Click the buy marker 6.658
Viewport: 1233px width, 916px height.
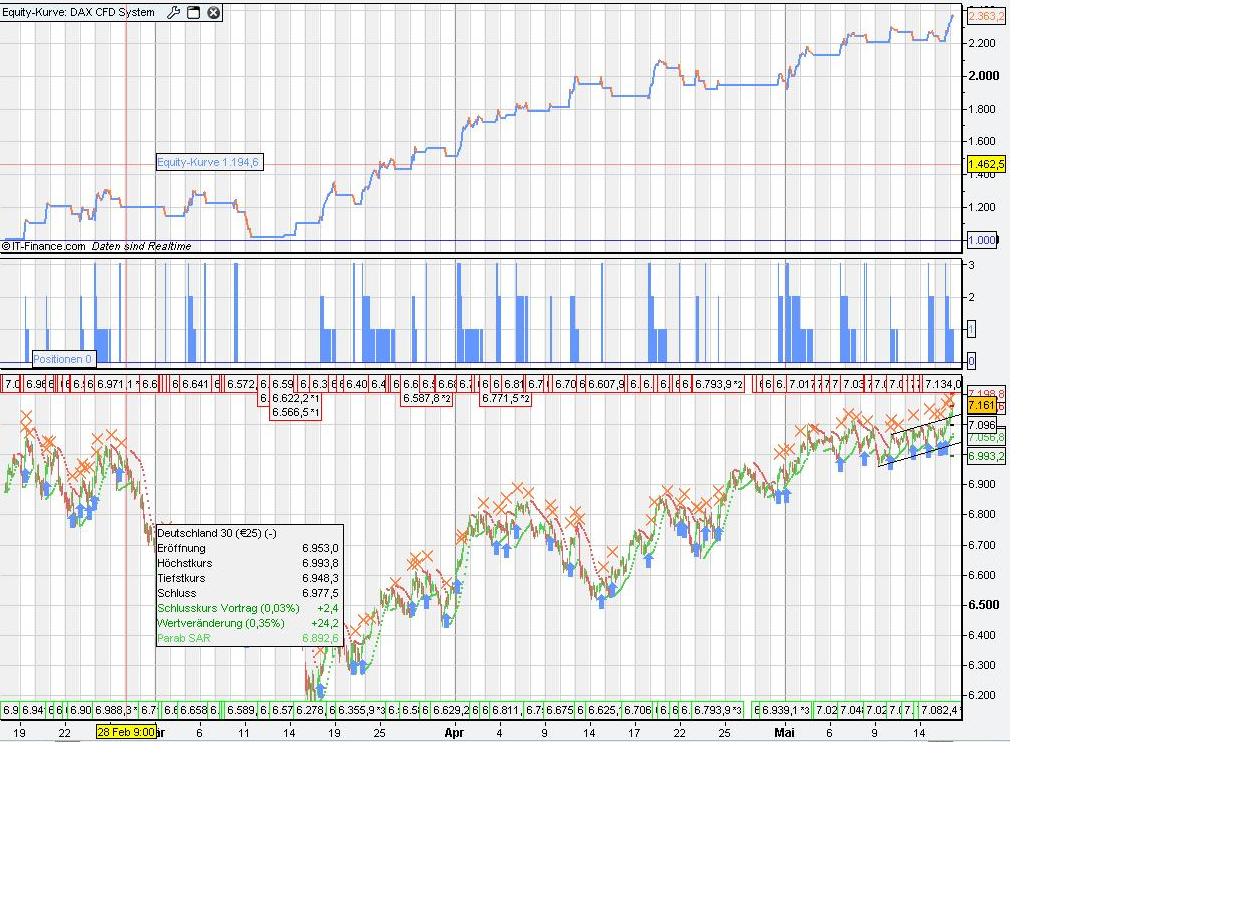pyautogui.click(x=194, y=710)
